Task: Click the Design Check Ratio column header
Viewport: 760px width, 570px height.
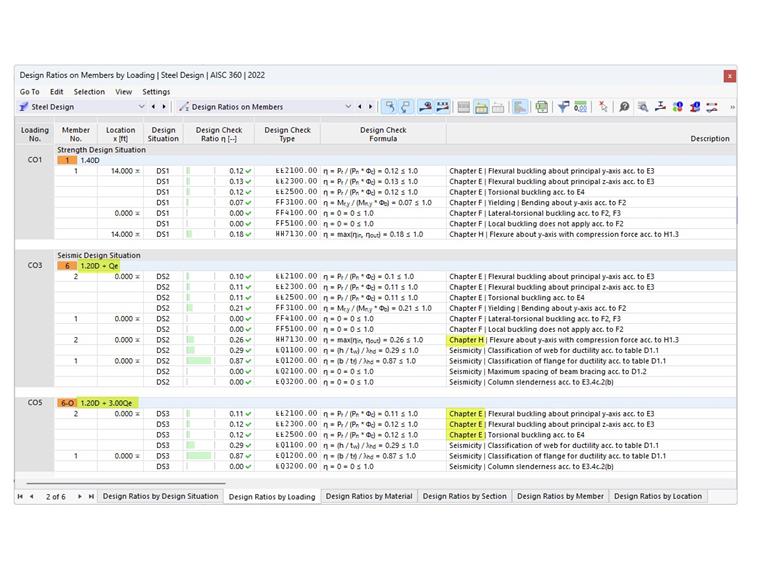Action: tap(219, 134)
